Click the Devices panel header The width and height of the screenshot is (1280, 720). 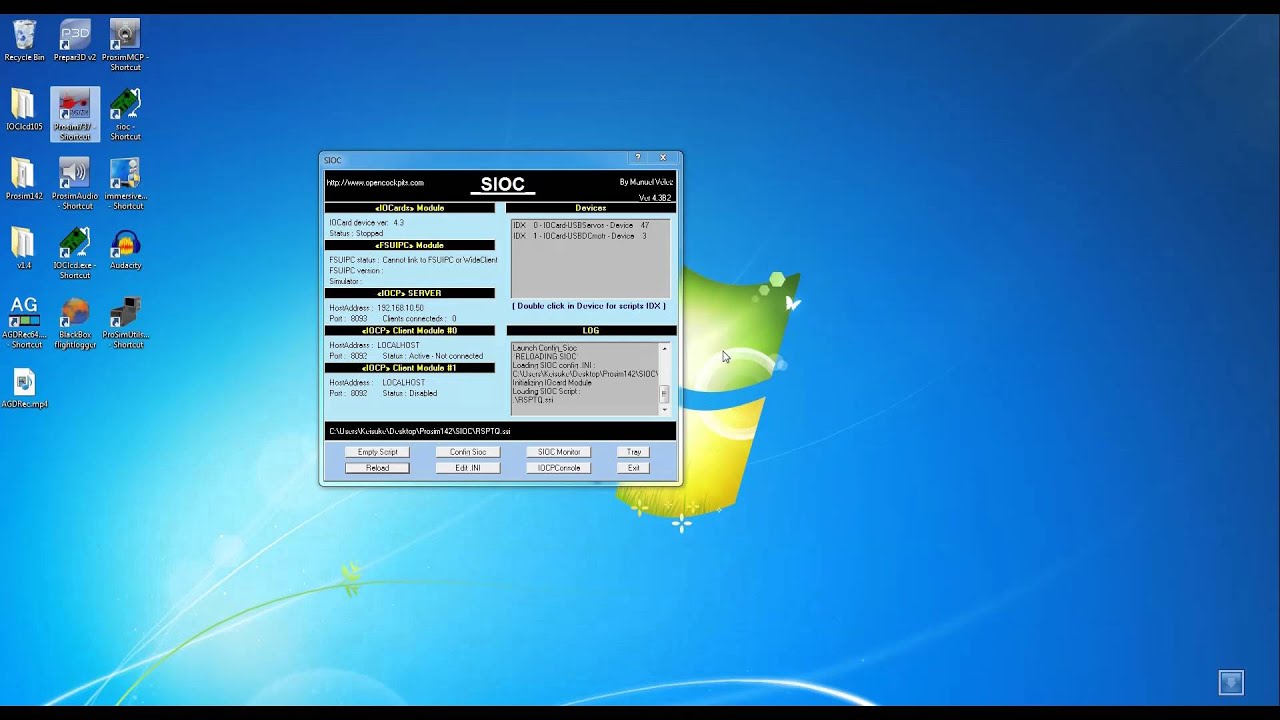(591, 208)
